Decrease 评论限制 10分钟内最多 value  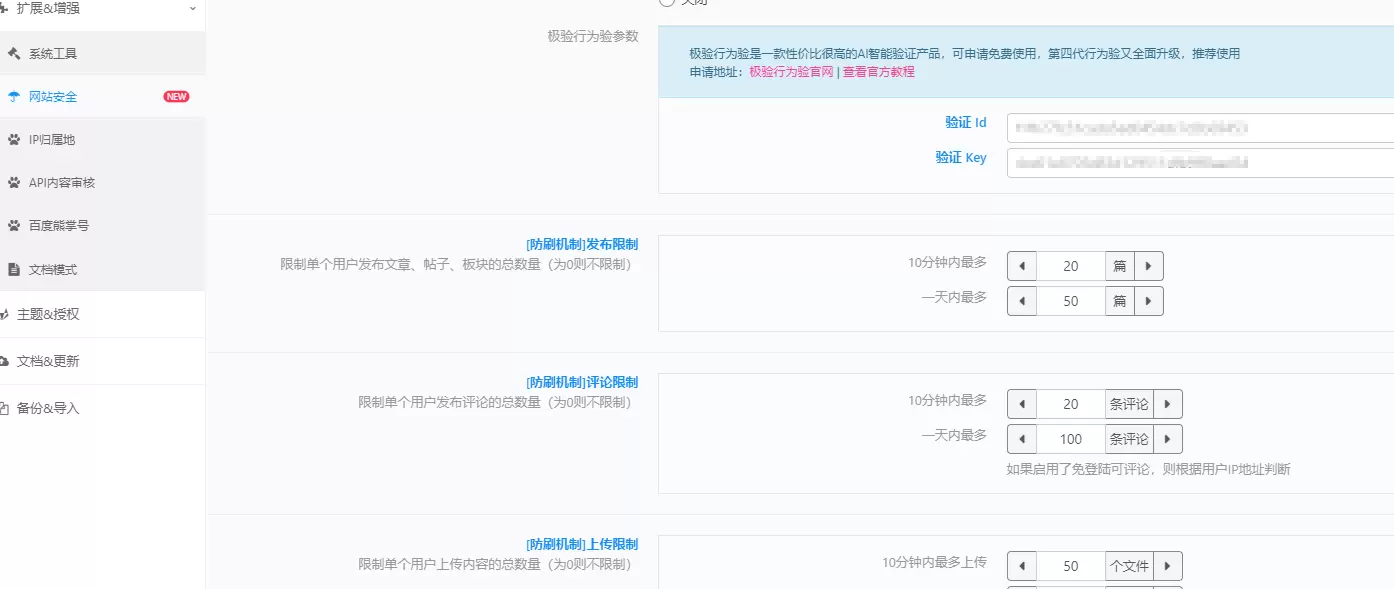[x=1022, y=404]
